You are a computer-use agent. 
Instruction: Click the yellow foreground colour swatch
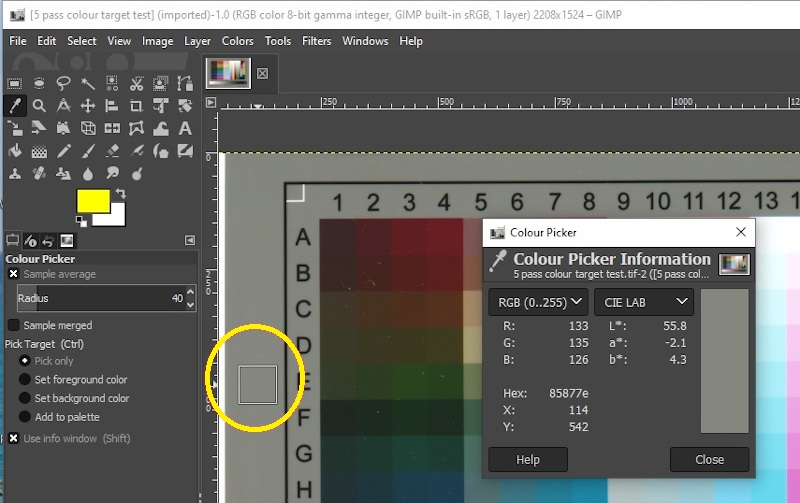pyautogui.click(x=93, y=201)
